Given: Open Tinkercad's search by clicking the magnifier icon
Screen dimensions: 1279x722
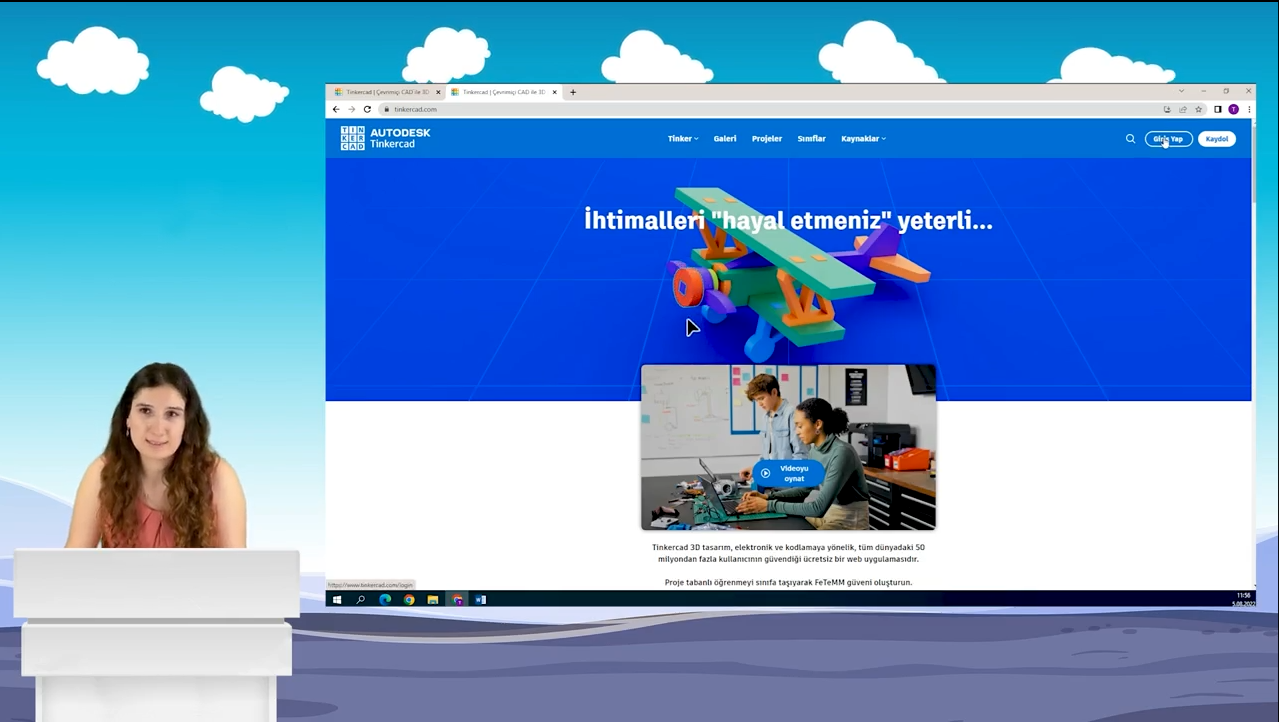Looking at the screenshot, I should [1130, 139].
